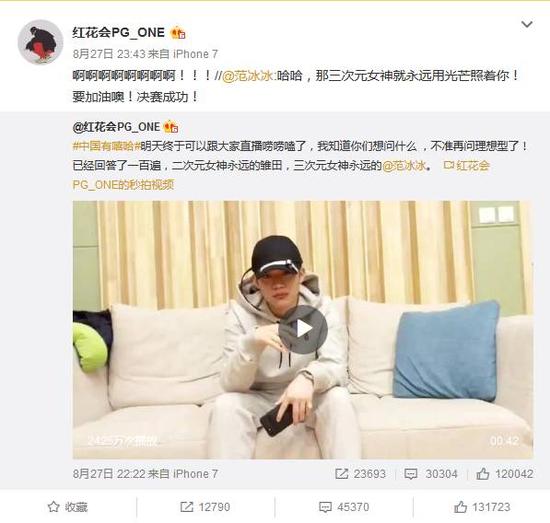Like the quoted post with thumbs-up 120042
The height and width of the screenshot is (523, 550).
[505, 474]
